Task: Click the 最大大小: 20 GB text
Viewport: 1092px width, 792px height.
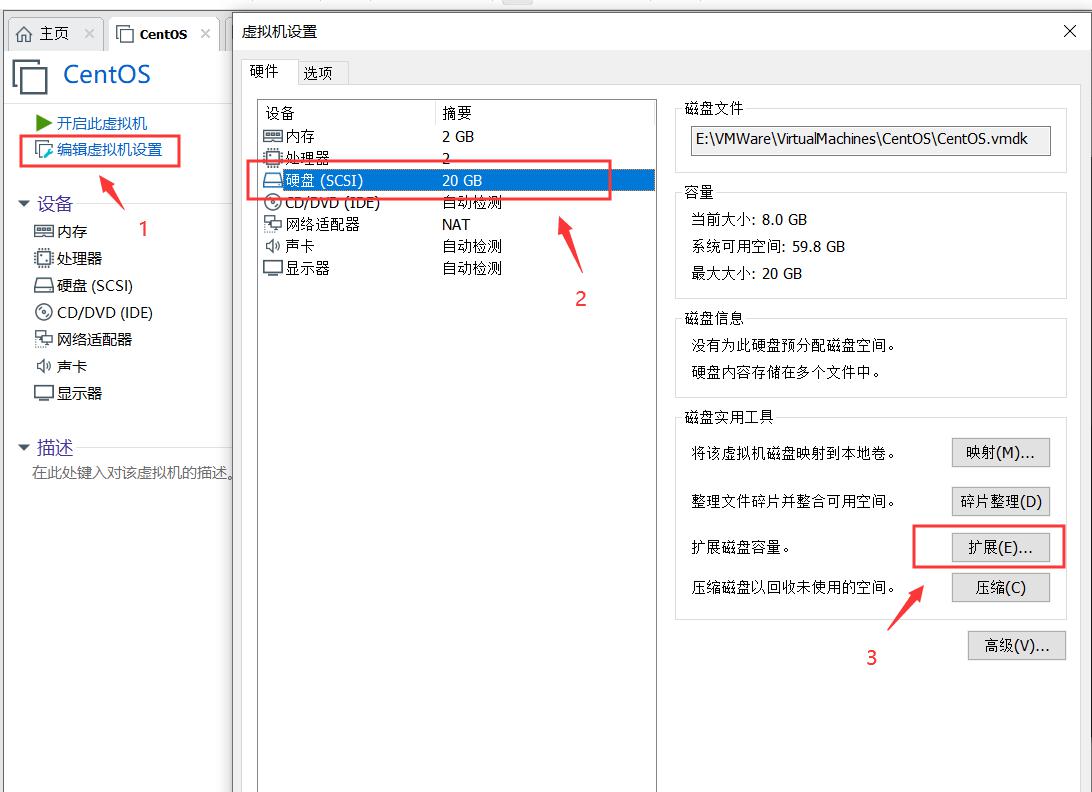Action: click(747, 274)
